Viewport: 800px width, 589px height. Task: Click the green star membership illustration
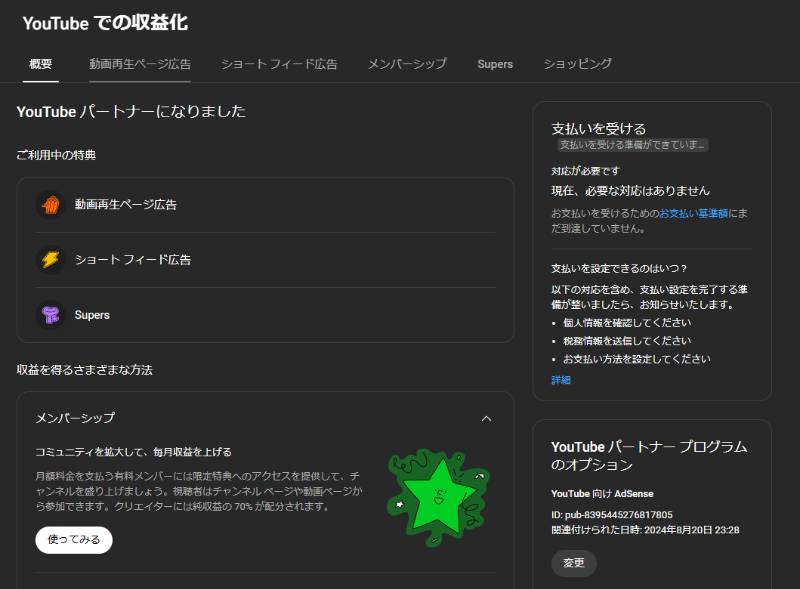tap(439, 498)
